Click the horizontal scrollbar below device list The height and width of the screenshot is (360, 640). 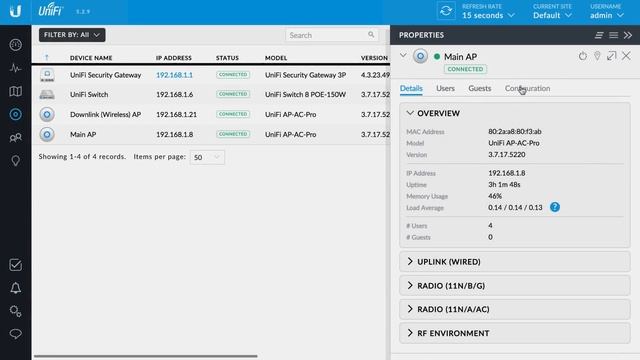click(x=146, y=356)
